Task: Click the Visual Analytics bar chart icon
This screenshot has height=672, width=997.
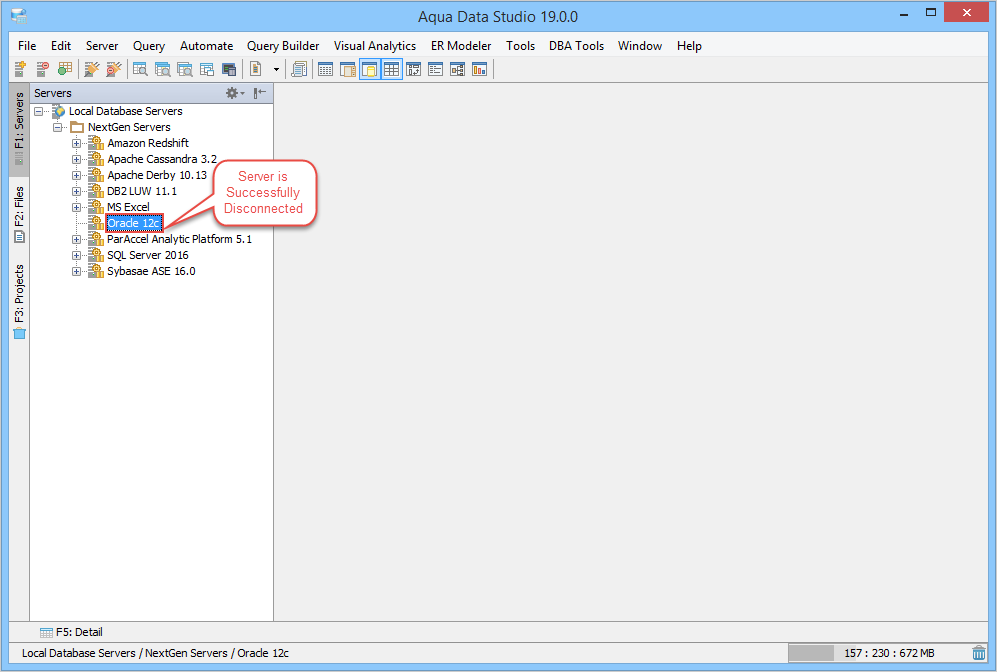Action: pyautogui.click(x=480, y=69)
